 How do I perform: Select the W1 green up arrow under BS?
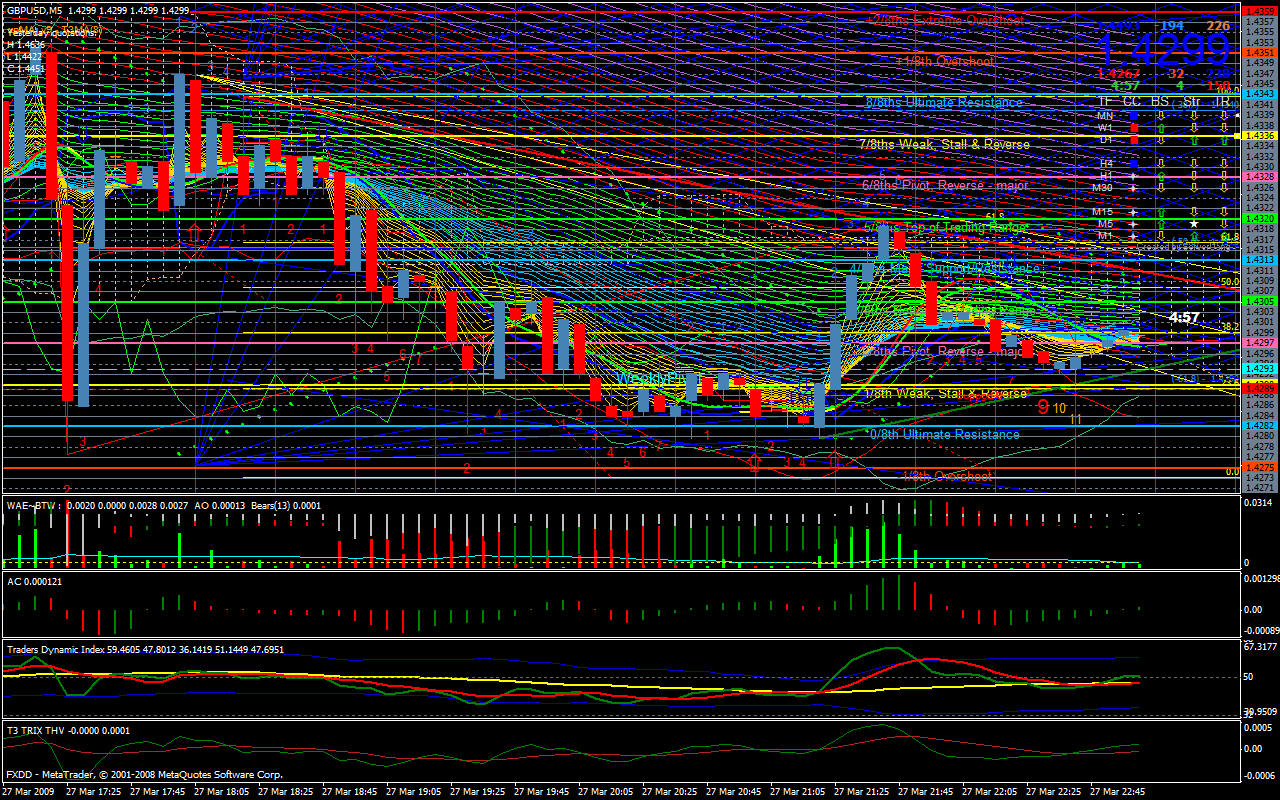[1161, 128]
